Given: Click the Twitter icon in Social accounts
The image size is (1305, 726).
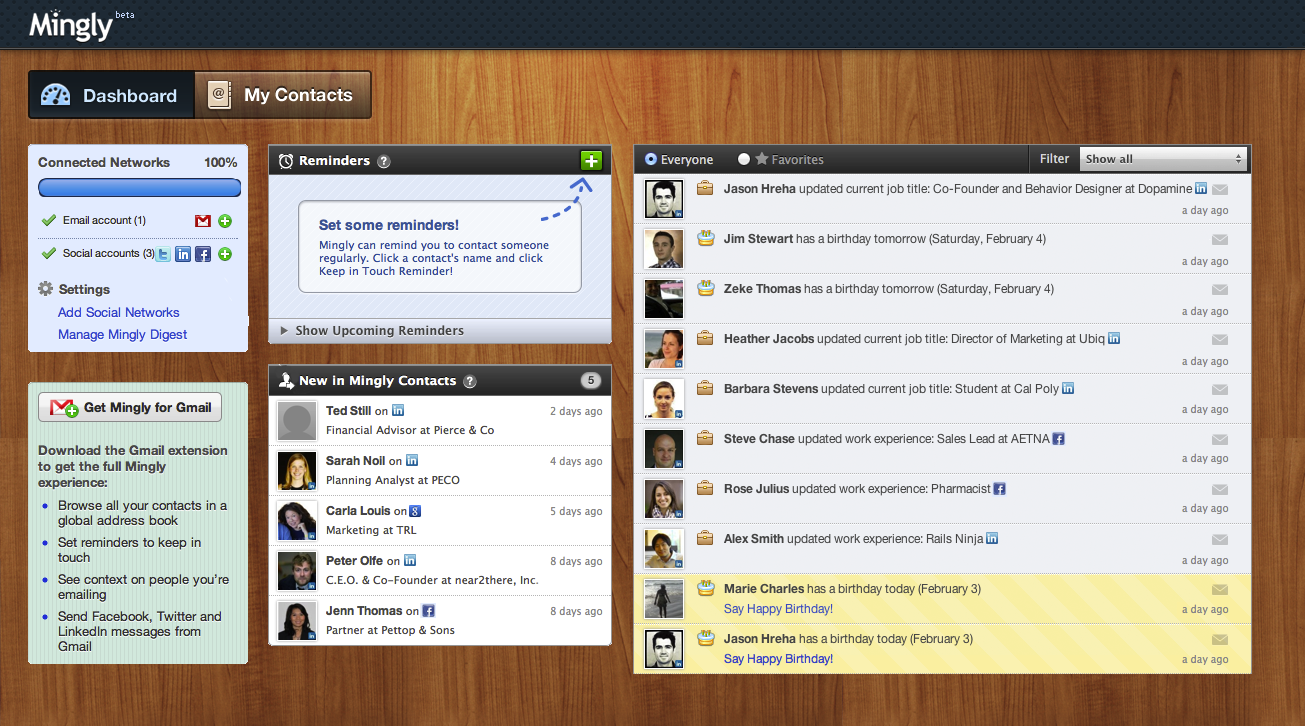Looking at the screenshot, I should [163, 254].
